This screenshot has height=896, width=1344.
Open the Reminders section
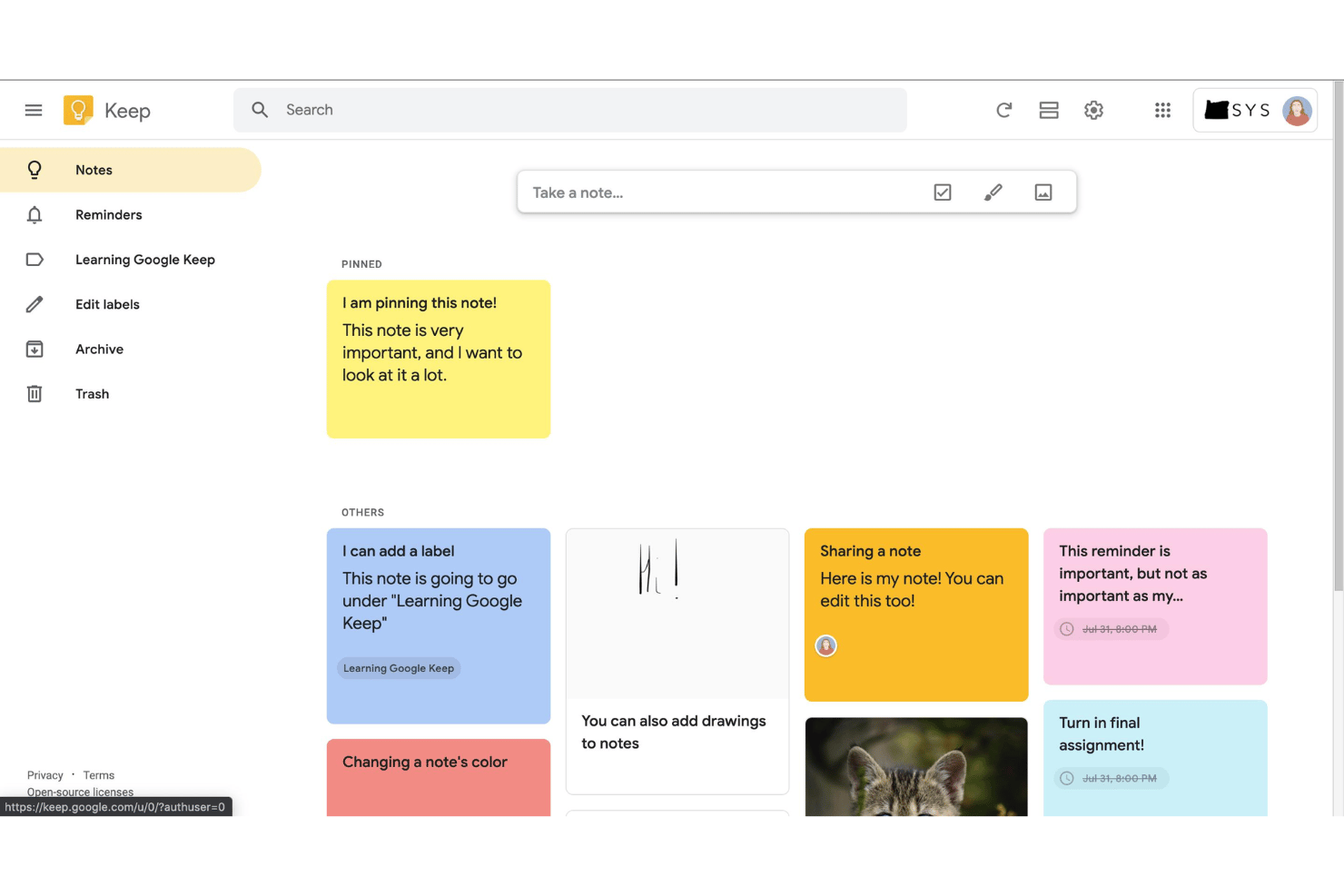tap(131, 215)
